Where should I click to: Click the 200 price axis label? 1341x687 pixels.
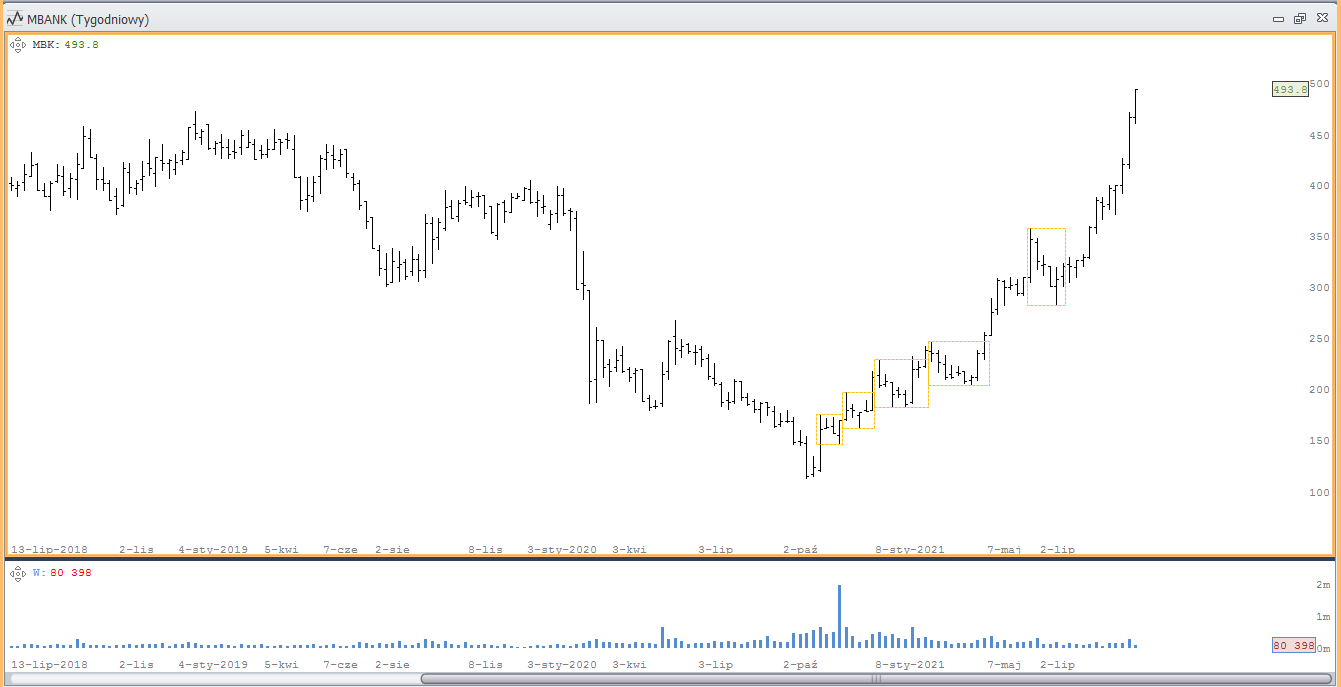[1319, 390]
